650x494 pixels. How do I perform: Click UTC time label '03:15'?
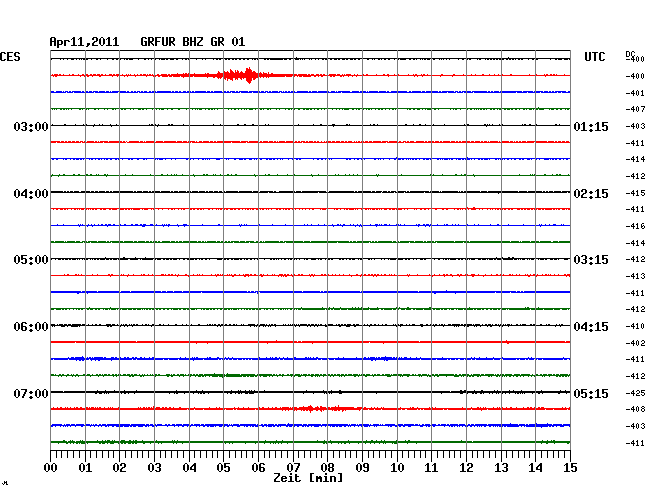click(591, 260)
